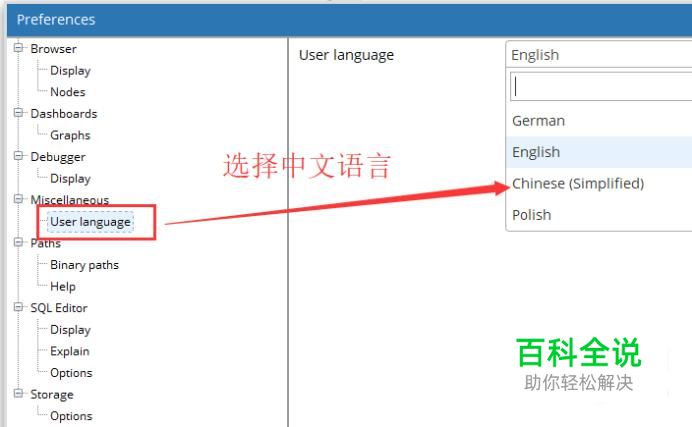Viewport: 692px width, 427px height.
Task: Open Display under Browser
Action: (x=70, y=71)
